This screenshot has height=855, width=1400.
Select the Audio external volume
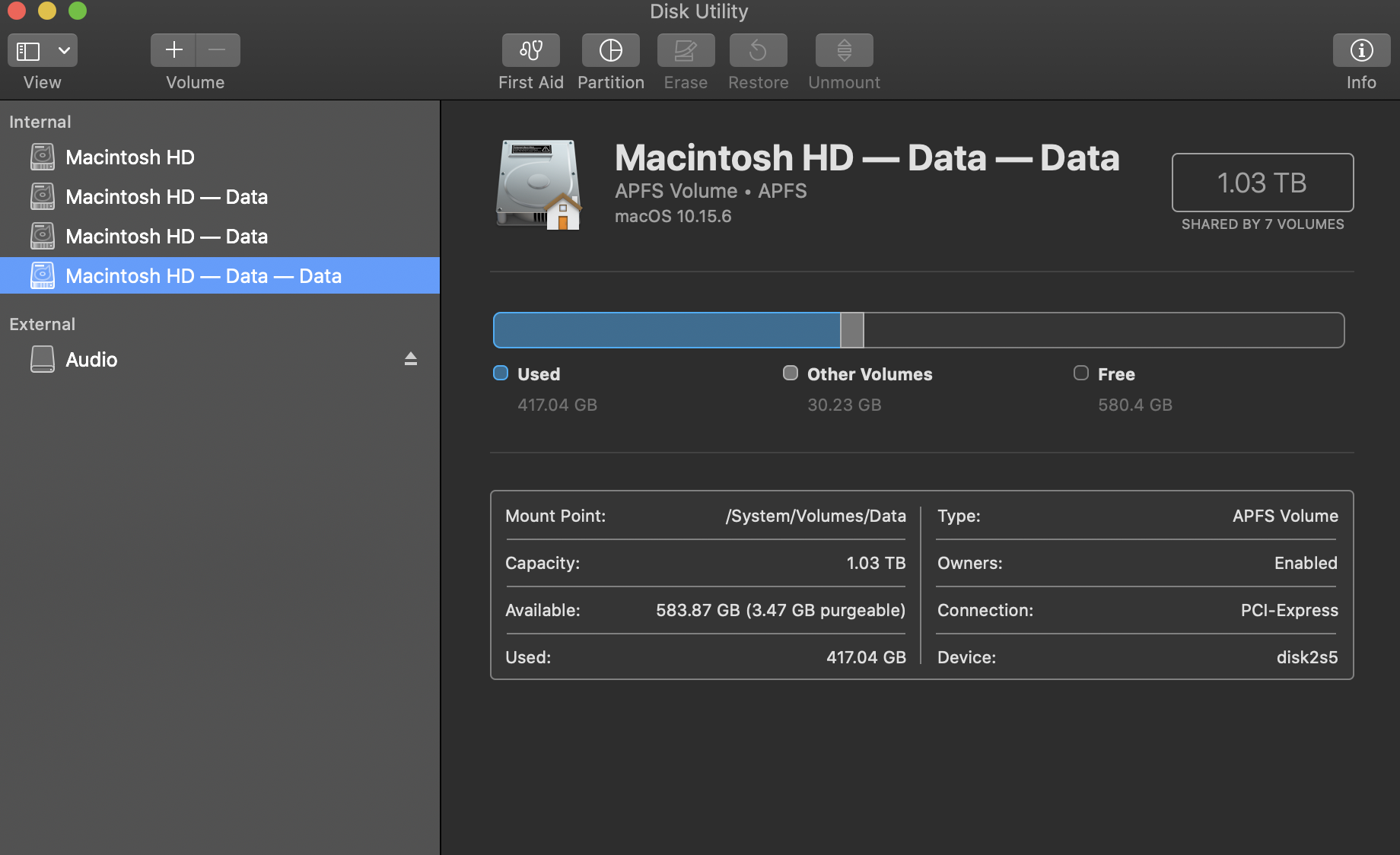pyautogui.click(x=91, y=359)
